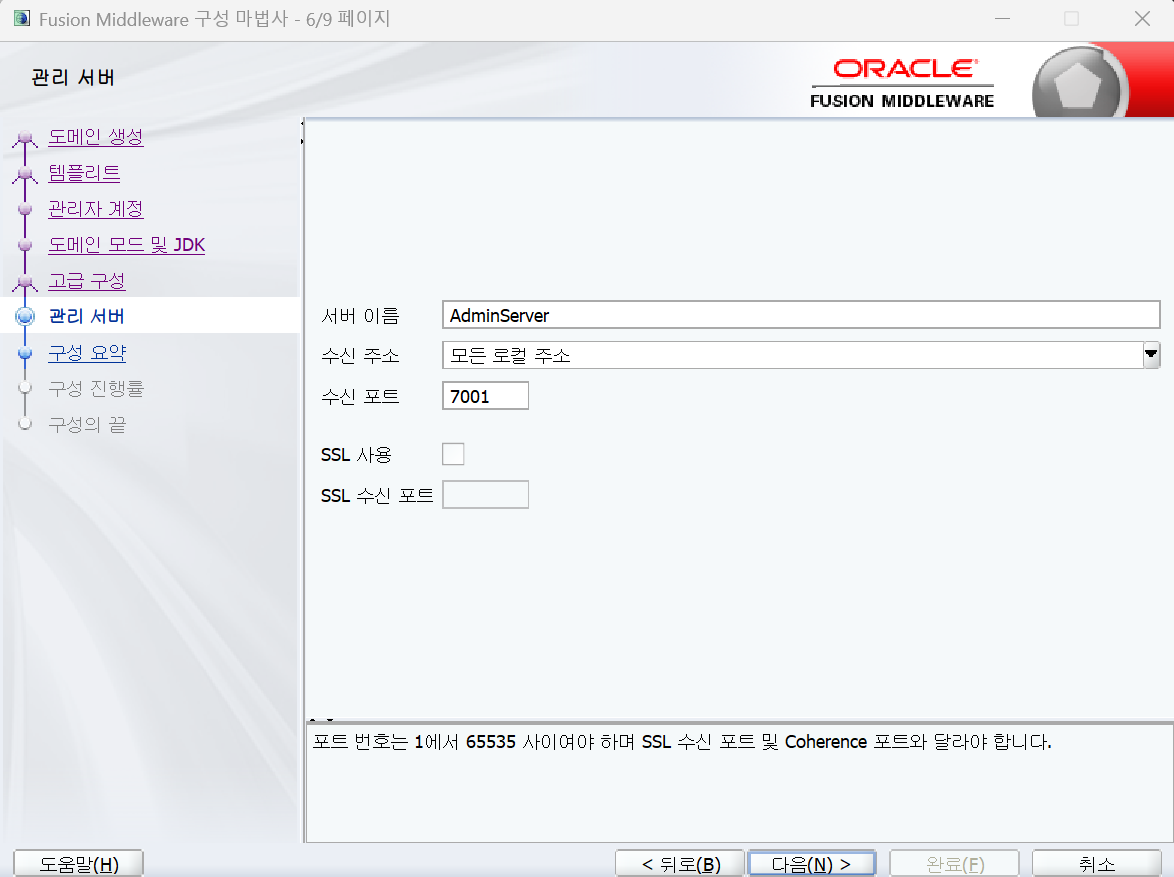Viewport: 1174px width, 877px height.
Task: Open help with the 도움말(H) button
Action: click(79, 864)
